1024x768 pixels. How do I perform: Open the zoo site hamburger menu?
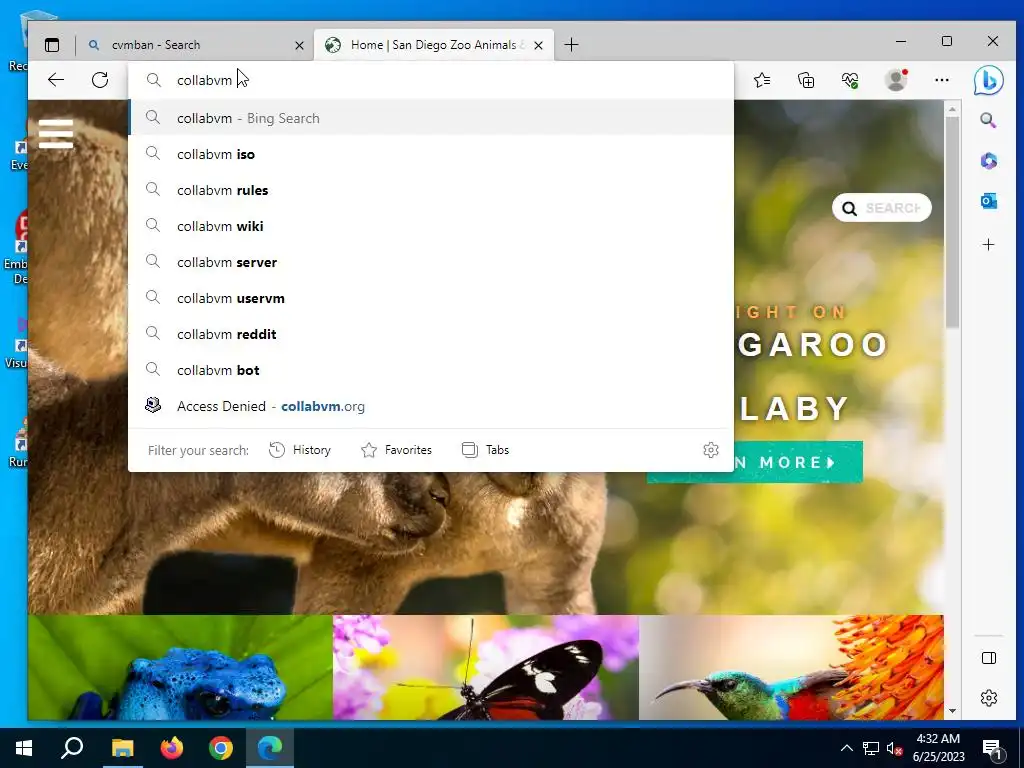(x=56, y=133)
